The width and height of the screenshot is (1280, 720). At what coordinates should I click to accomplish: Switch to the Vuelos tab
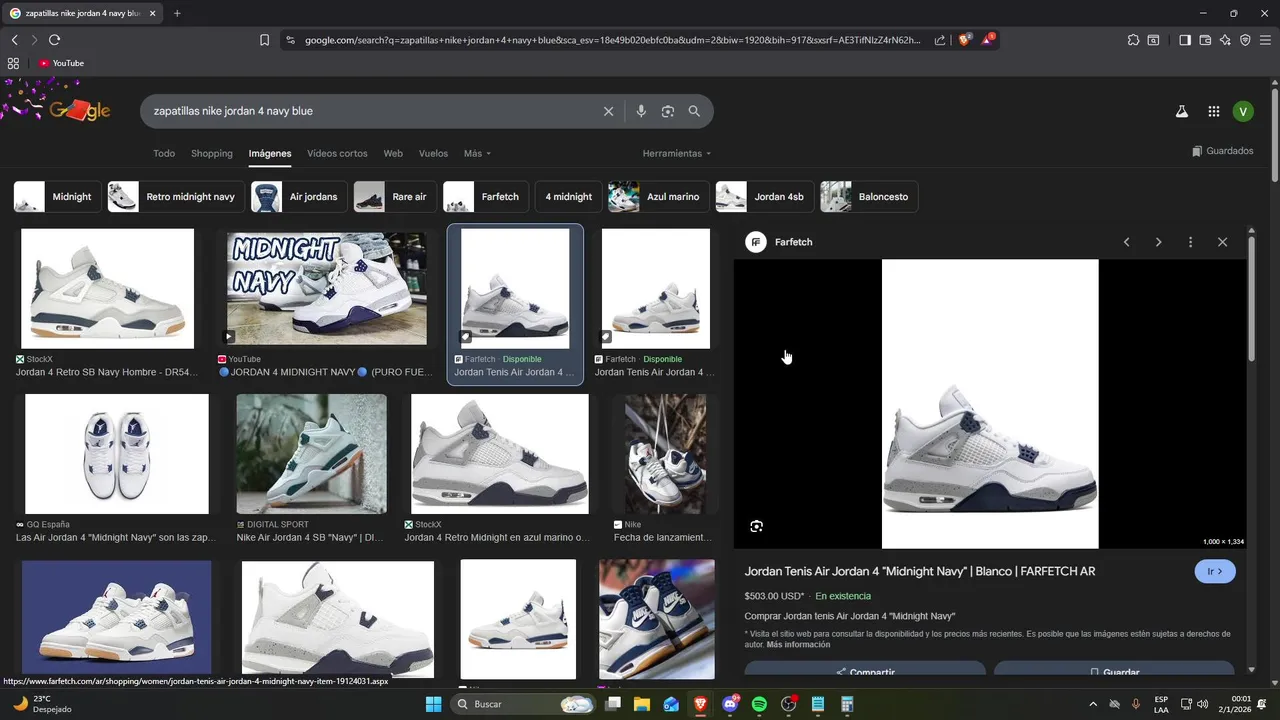point(433,154)
